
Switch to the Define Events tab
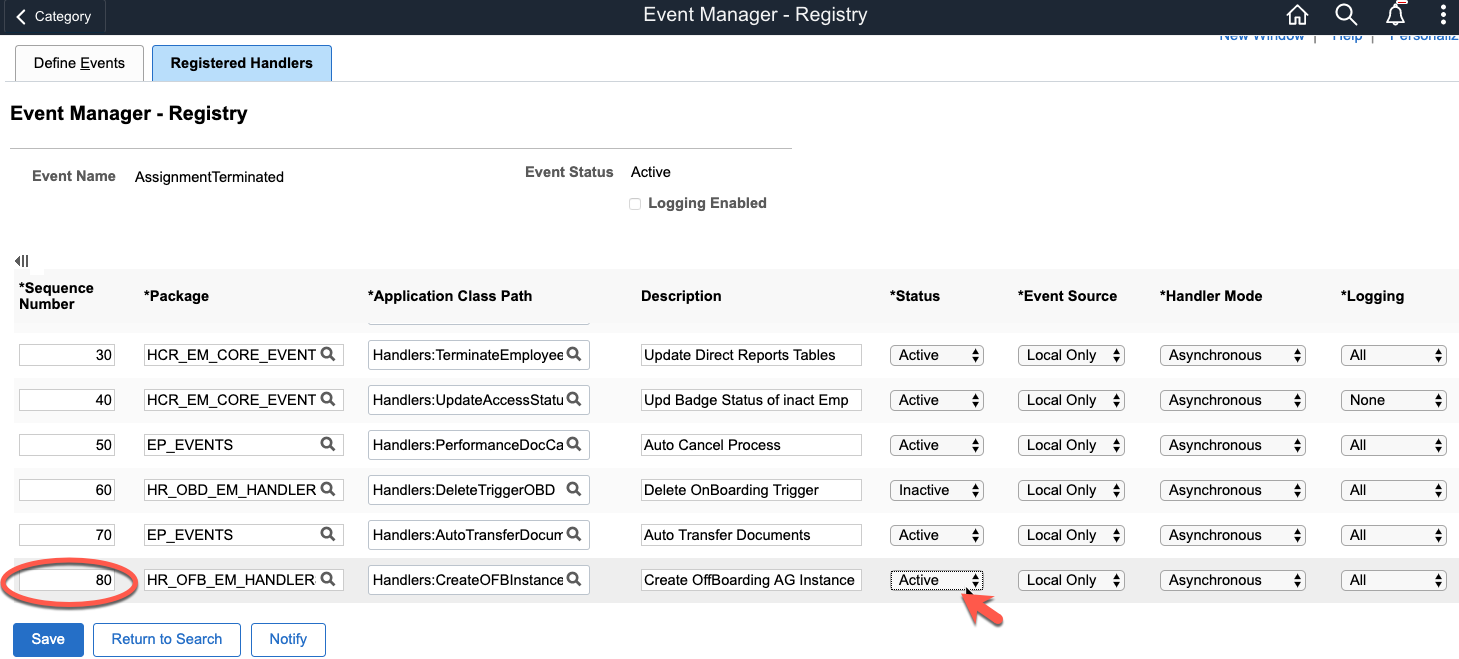[79, 63]
